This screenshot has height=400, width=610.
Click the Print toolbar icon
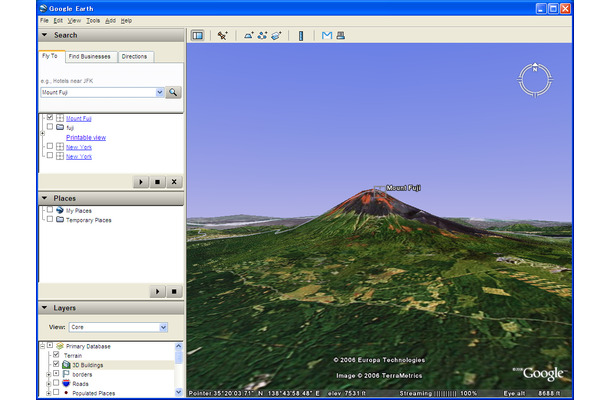(341, 35)
